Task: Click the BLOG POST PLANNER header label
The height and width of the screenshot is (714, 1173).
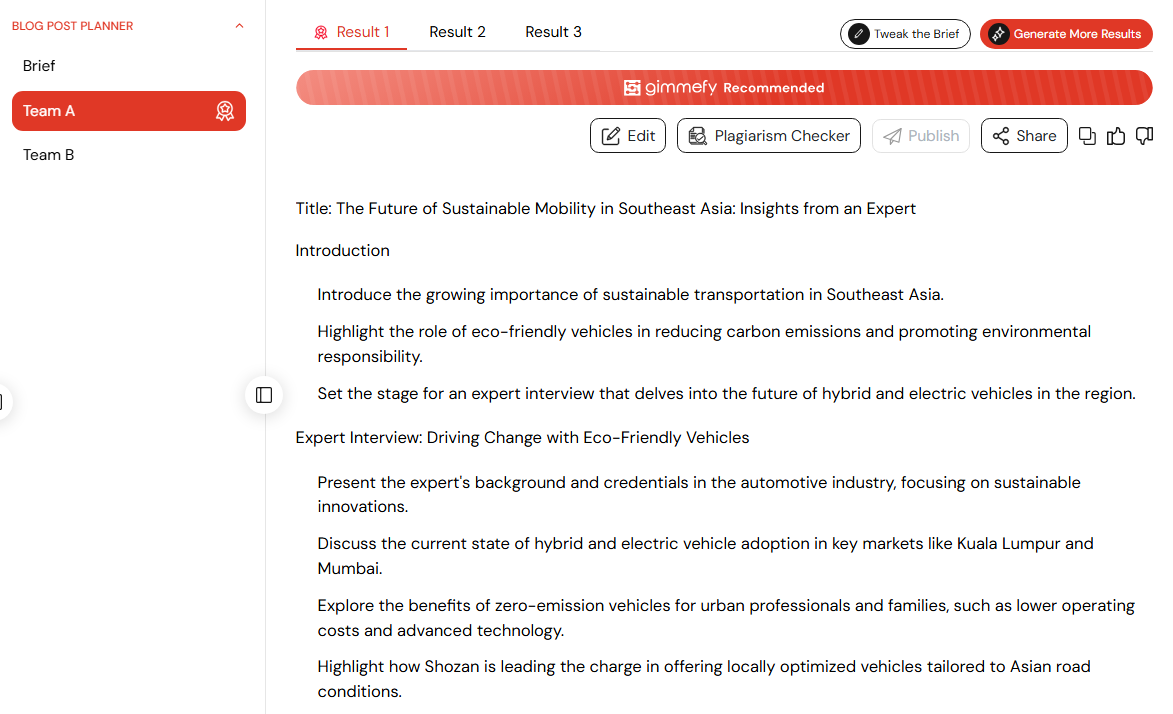Action: click(73, 26)
